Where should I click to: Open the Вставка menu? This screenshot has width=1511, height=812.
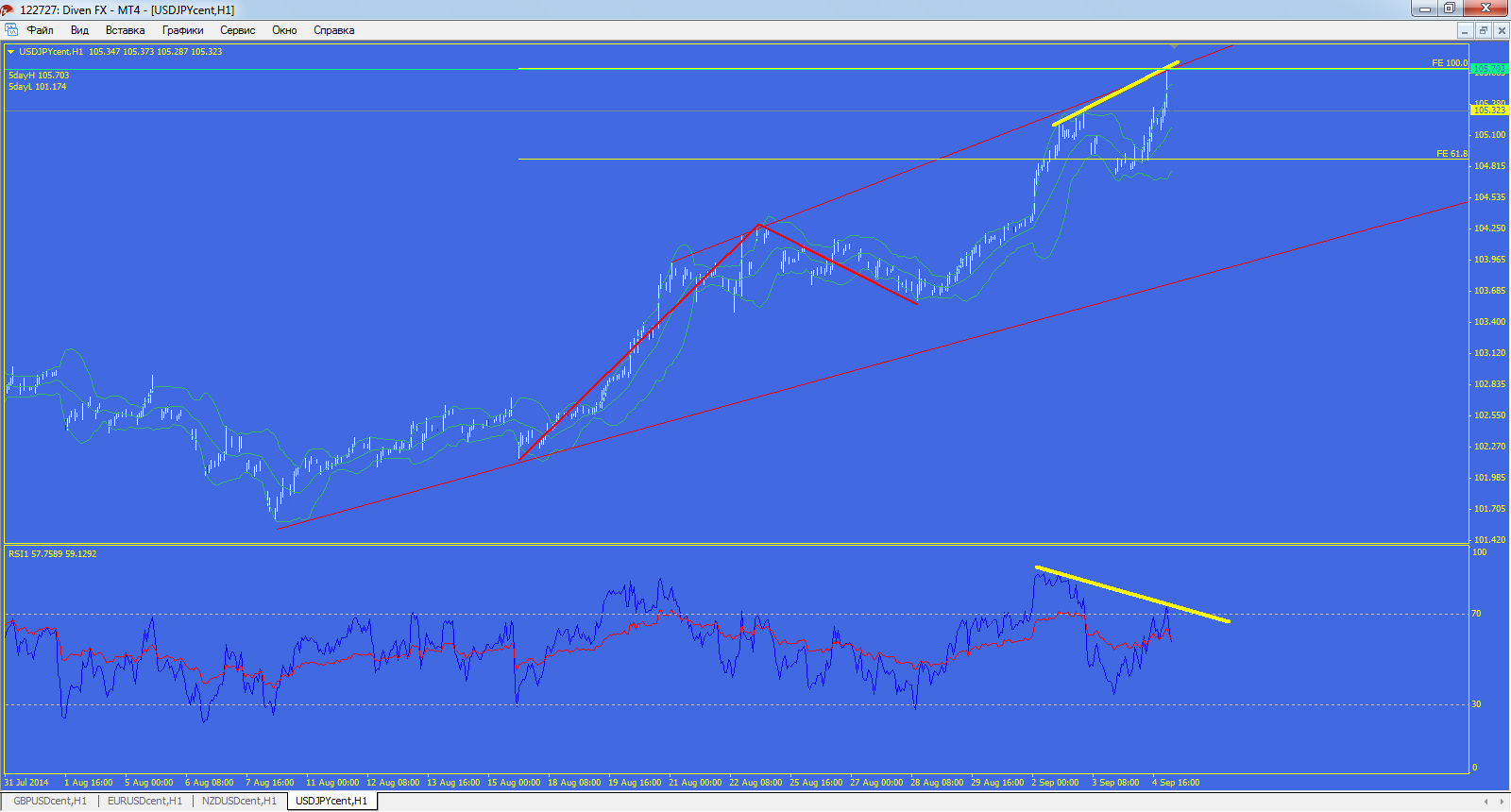125,30
